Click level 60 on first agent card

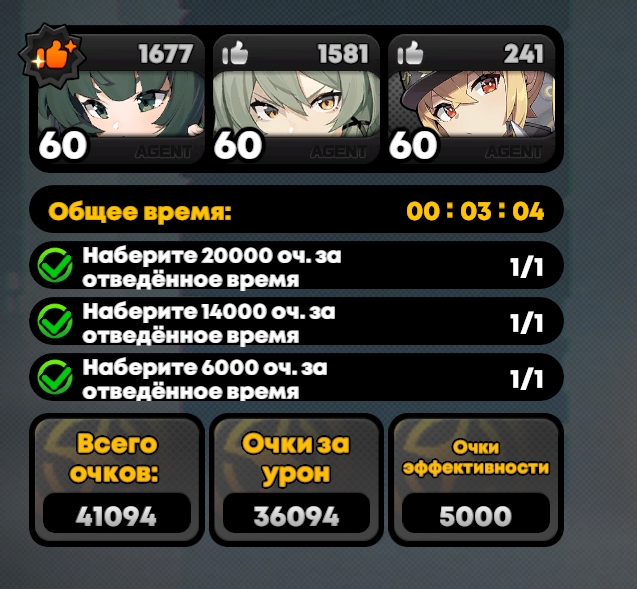coord(63,145)
